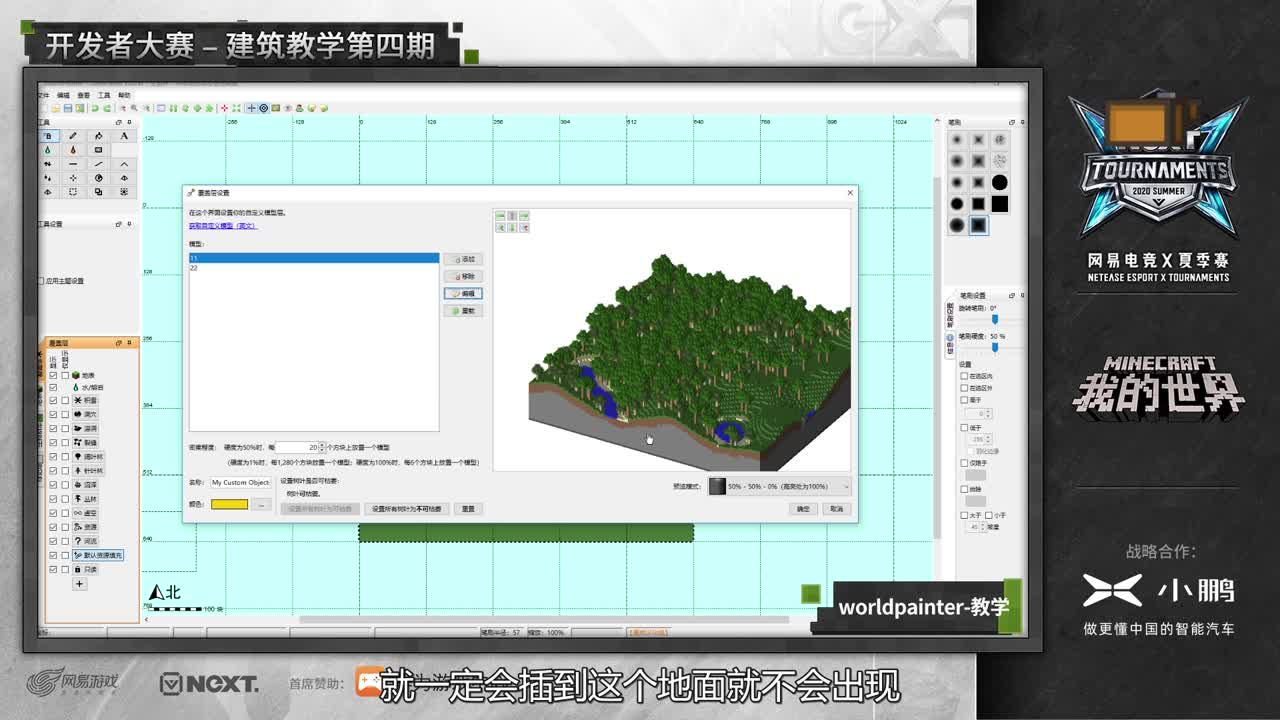Image resolution: width=1280 pixels, height=720 pixels.
Task: Choose the large solid black circle brush
Action: click(1000, 182)
